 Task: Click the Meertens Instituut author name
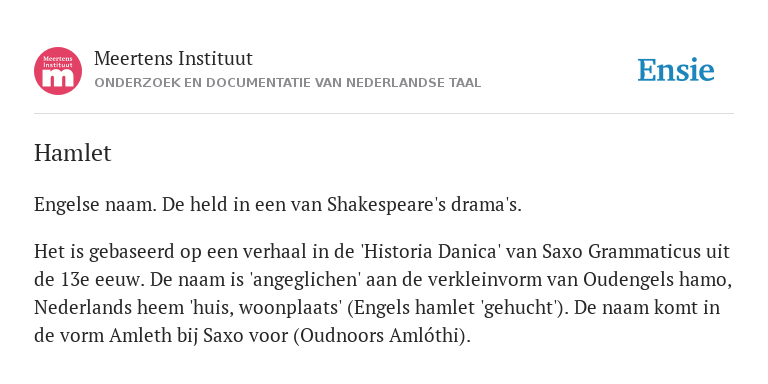click(173, 59)
